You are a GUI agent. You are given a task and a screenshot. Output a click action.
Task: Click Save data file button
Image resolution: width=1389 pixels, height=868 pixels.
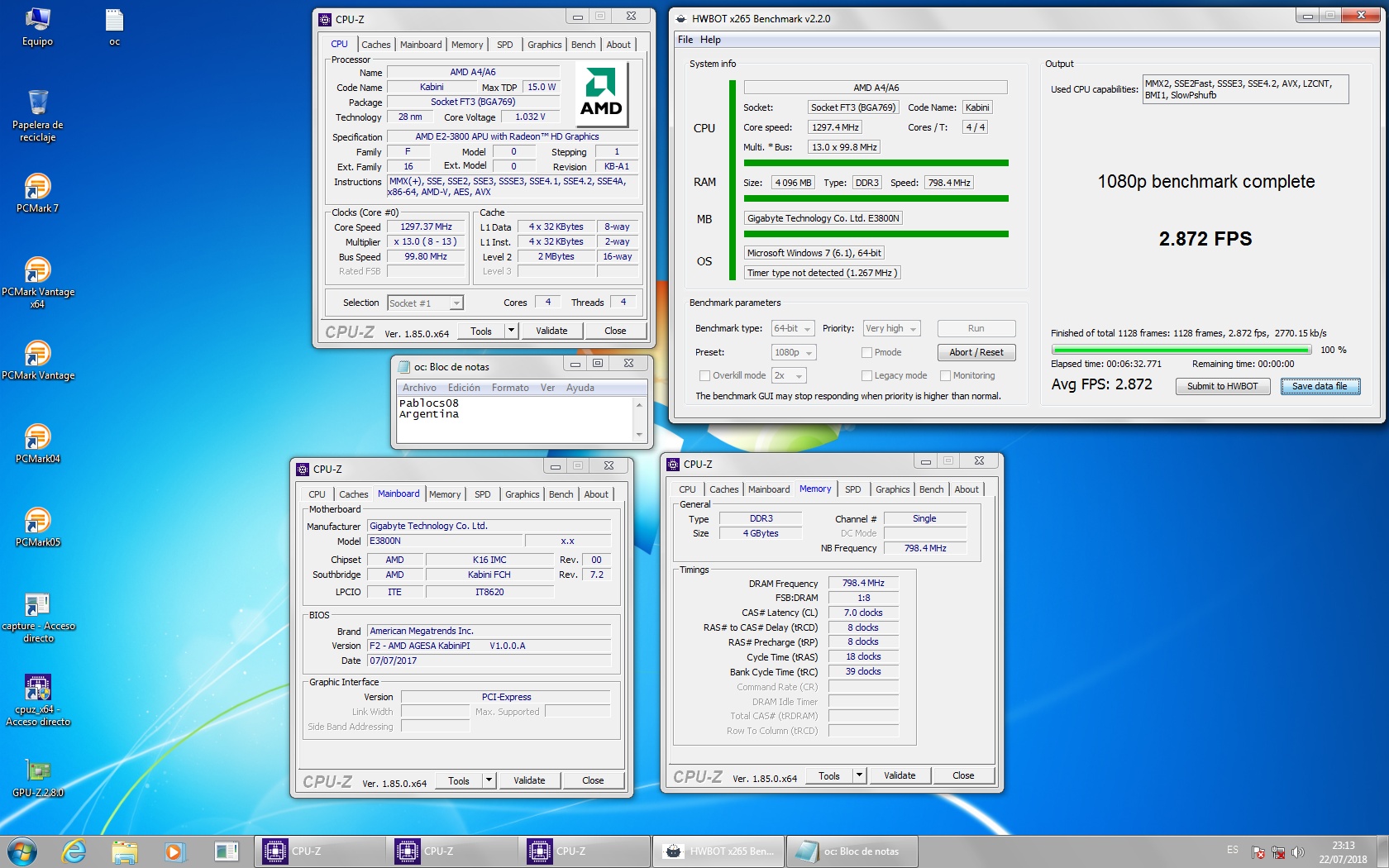(x=1320, y=386)
